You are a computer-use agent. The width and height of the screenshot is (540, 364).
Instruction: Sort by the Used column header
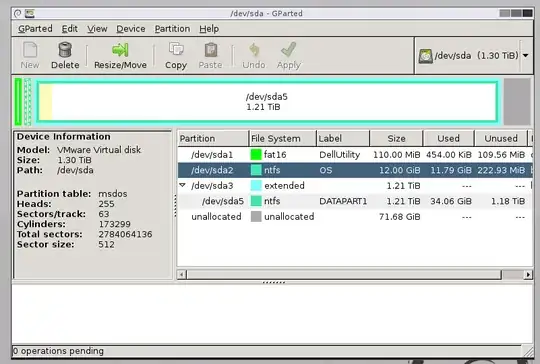tap(448, 138)
